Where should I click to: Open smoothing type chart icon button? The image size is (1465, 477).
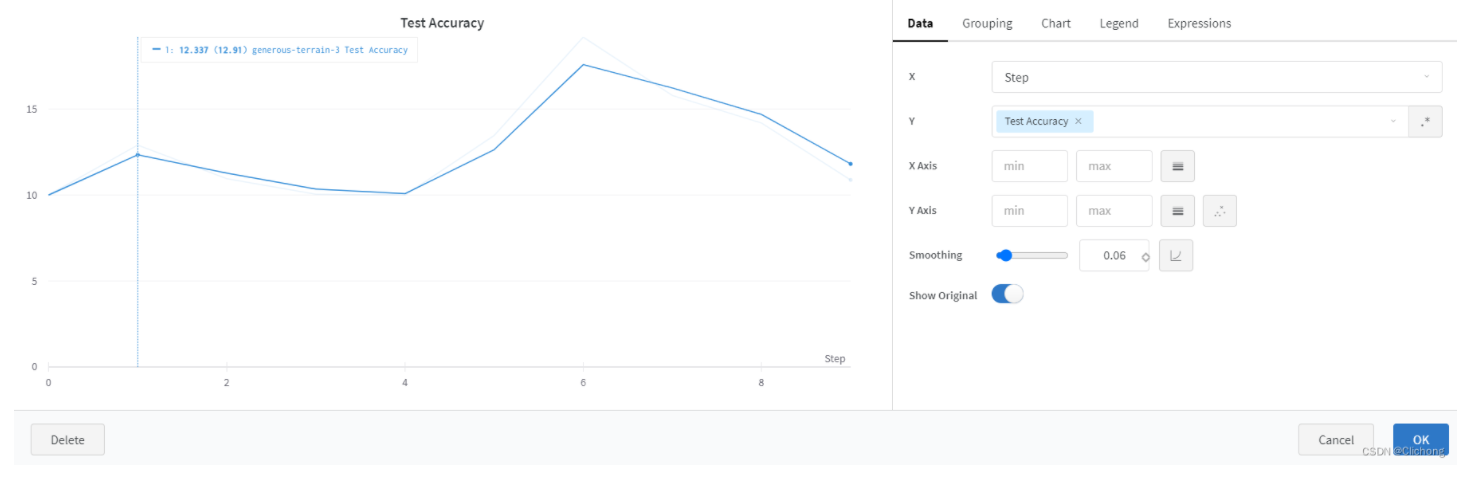pyautogui.click(x=1176, y=255)
